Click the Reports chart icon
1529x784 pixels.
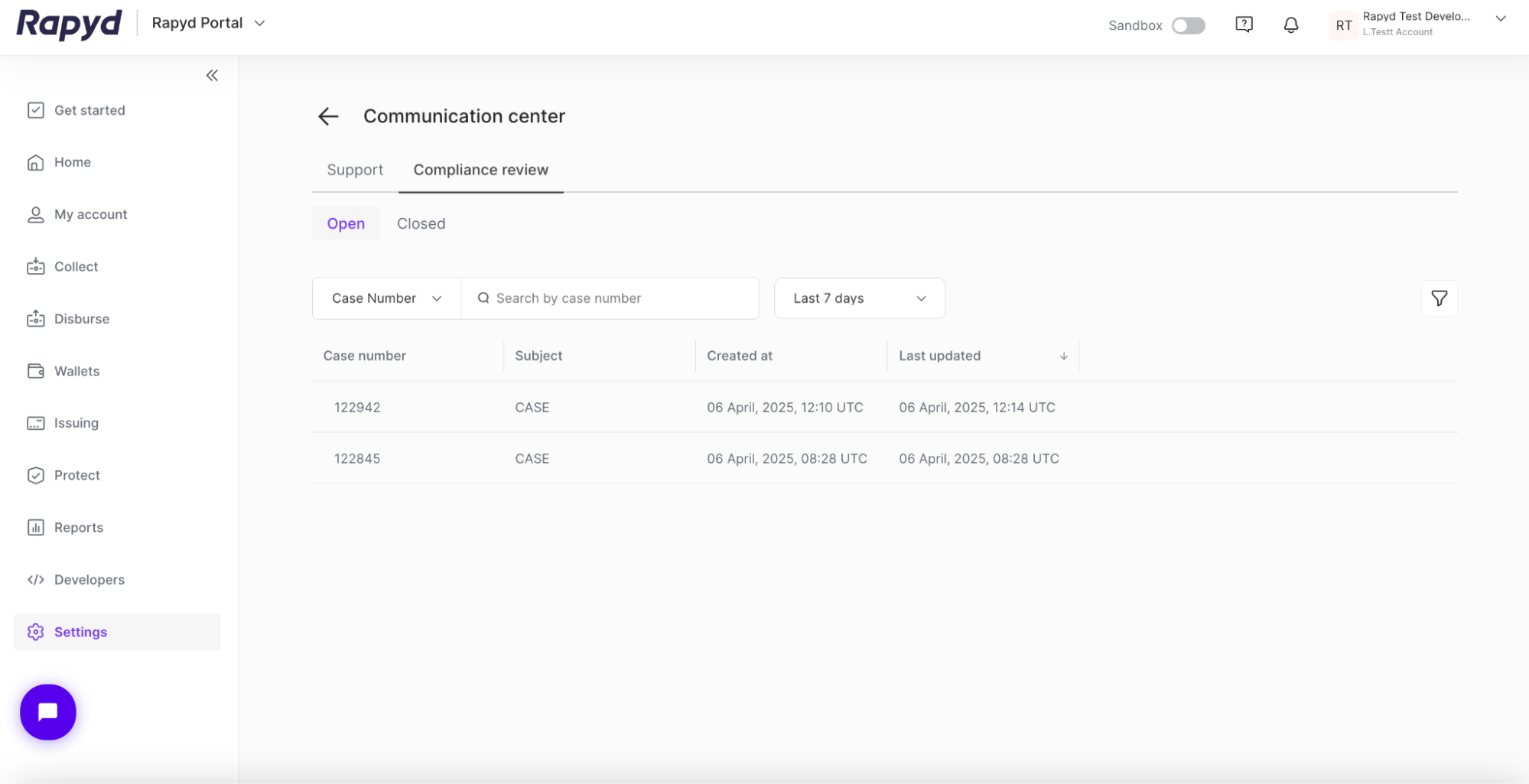[x=35, y=527]
